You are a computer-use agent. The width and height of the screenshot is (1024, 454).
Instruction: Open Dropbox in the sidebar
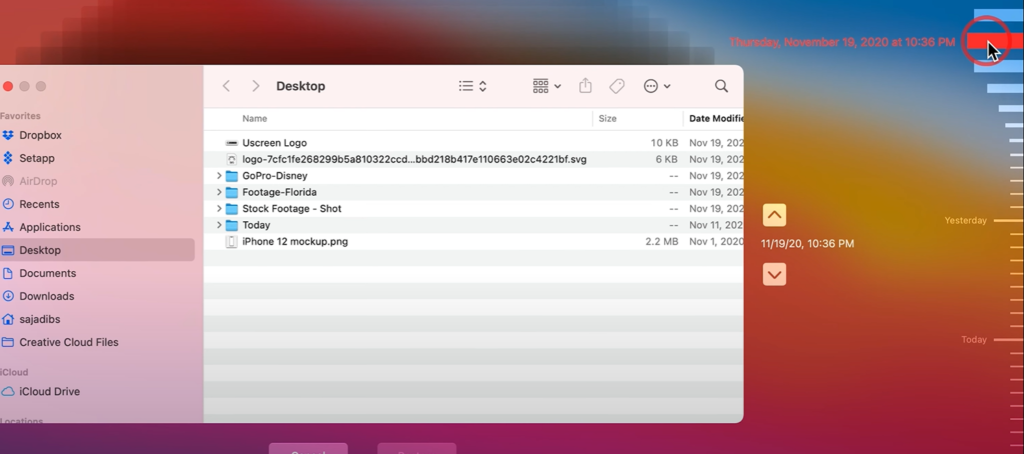[x=40, y=135]
